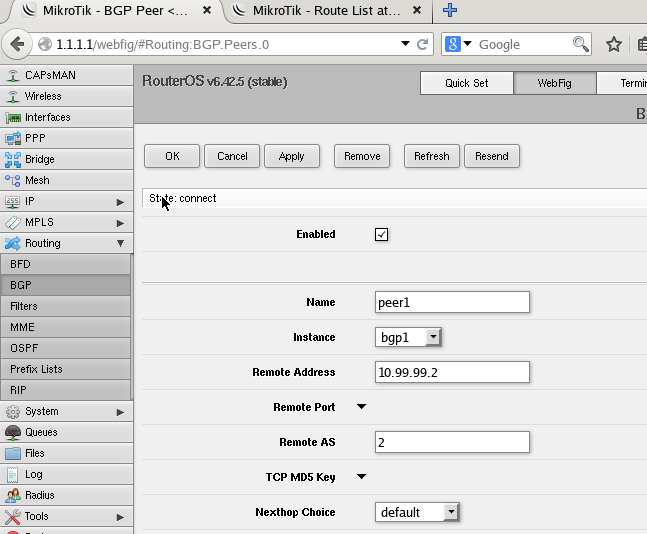Open the URL history dropdown arrow
The image size is (647, 534).
[405, 43]
